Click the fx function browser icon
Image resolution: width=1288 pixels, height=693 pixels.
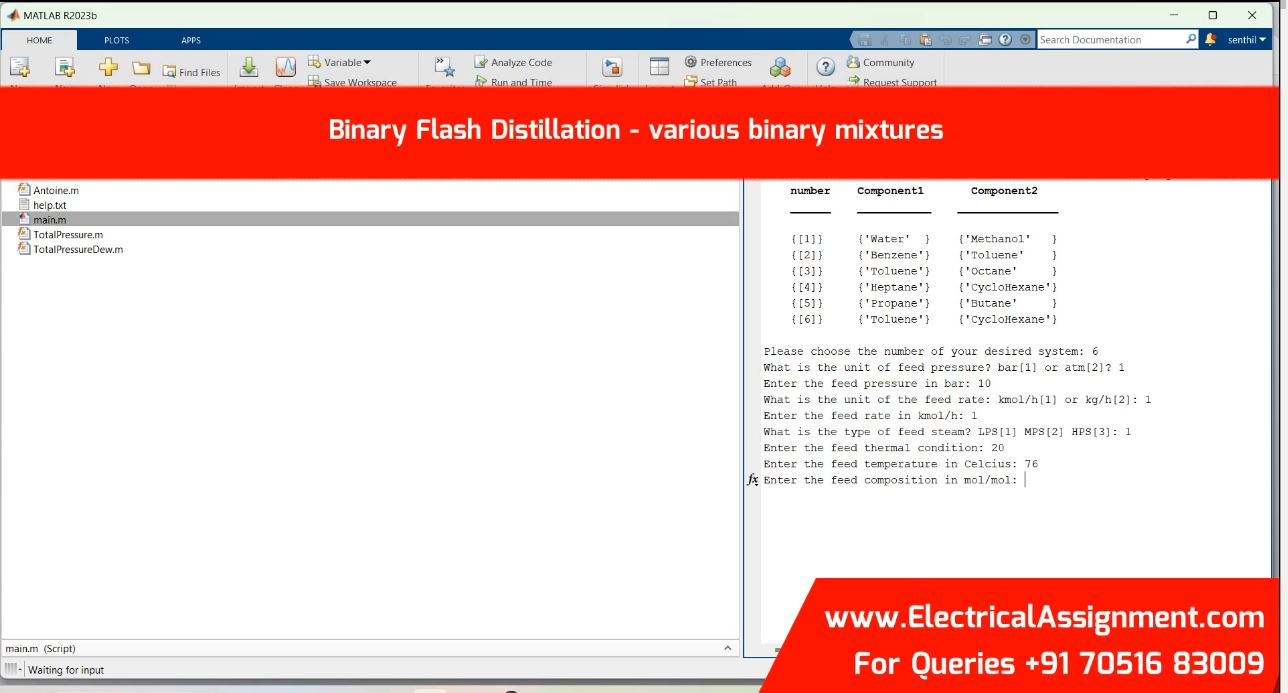753,480
